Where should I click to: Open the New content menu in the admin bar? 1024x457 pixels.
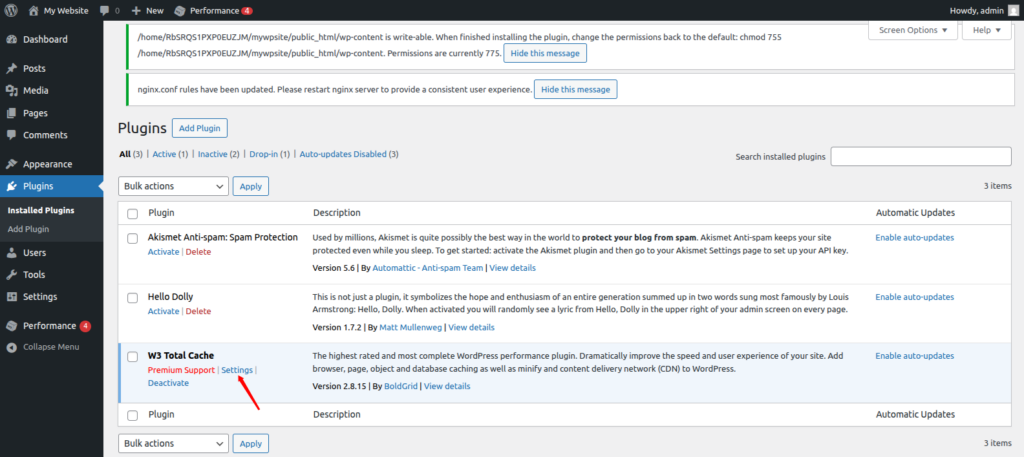(148, 11)
